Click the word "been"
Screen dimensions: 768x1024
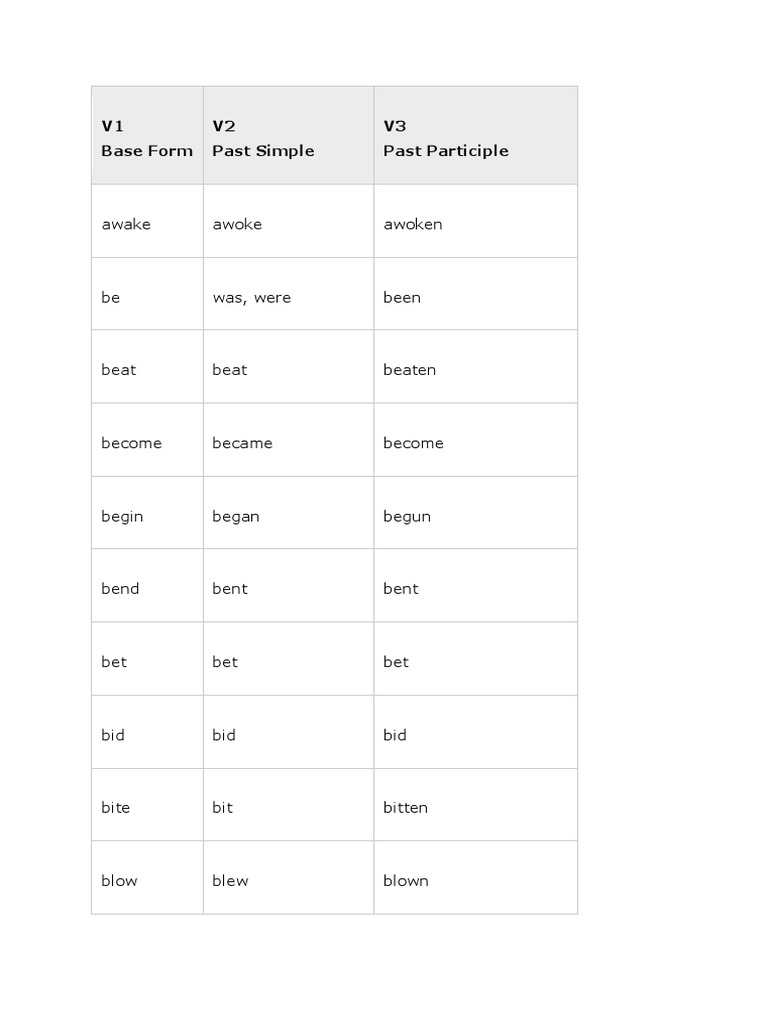click(x=402, y=297)
